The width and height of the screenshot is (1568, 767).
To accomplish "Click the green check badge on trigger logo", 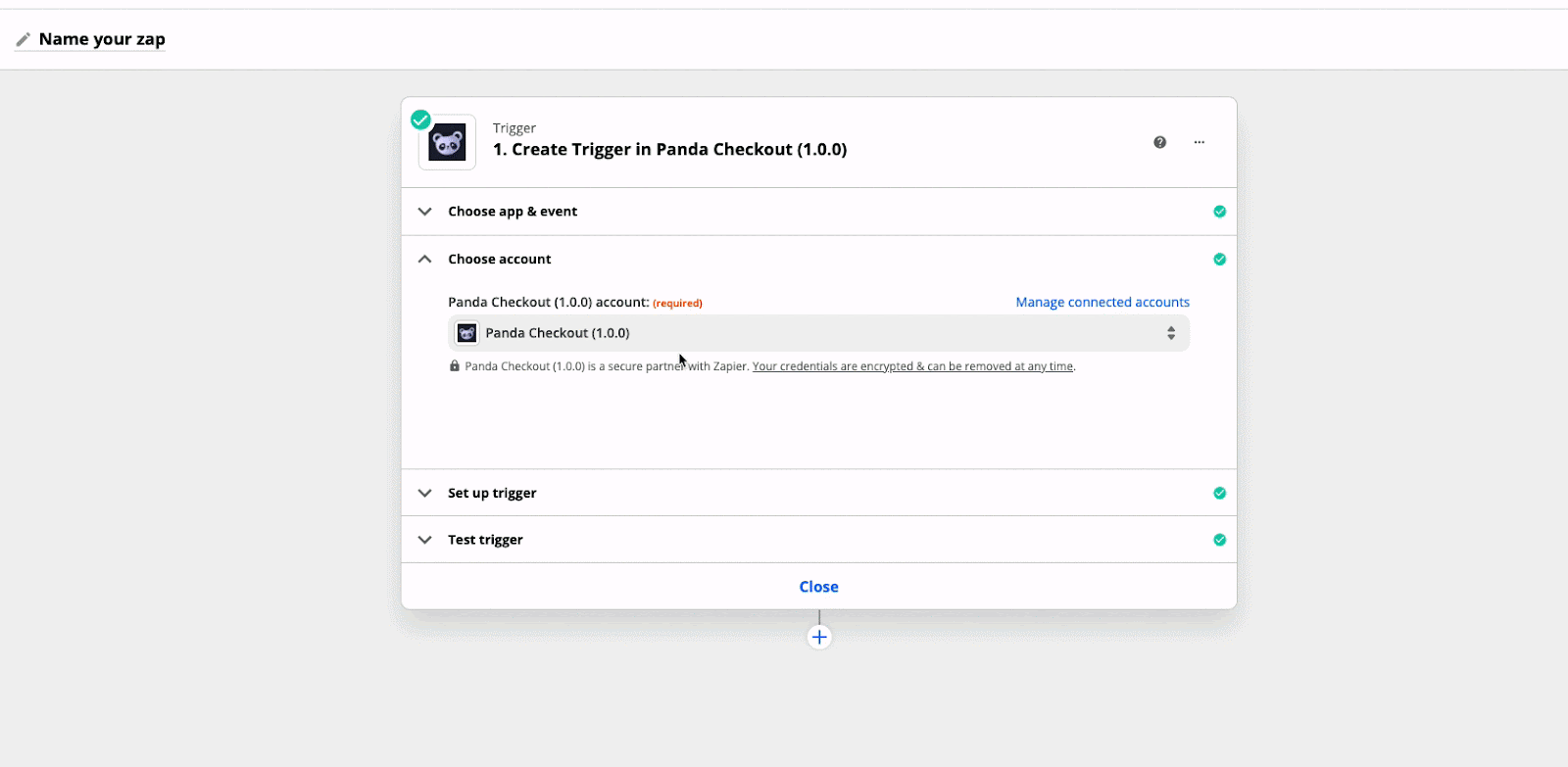I will (420, 120).
